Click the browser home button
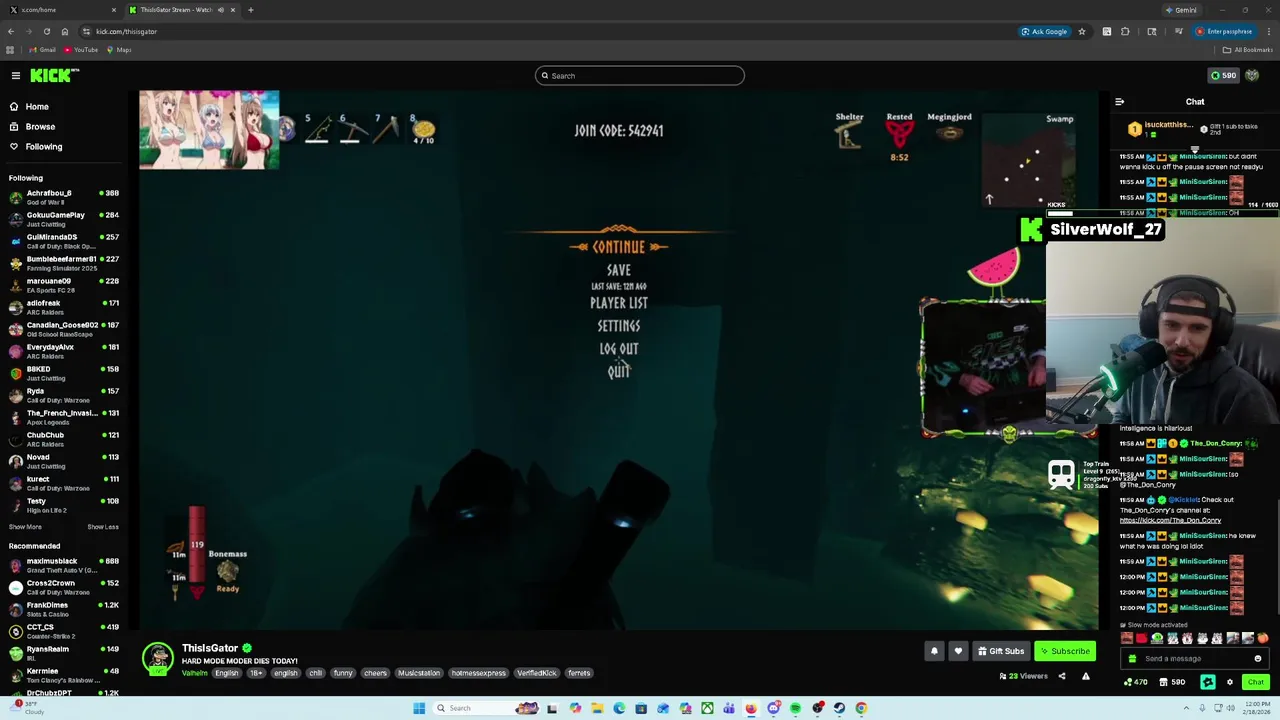This screenshot has width=1280, height=720. click(x=65, y=31)
